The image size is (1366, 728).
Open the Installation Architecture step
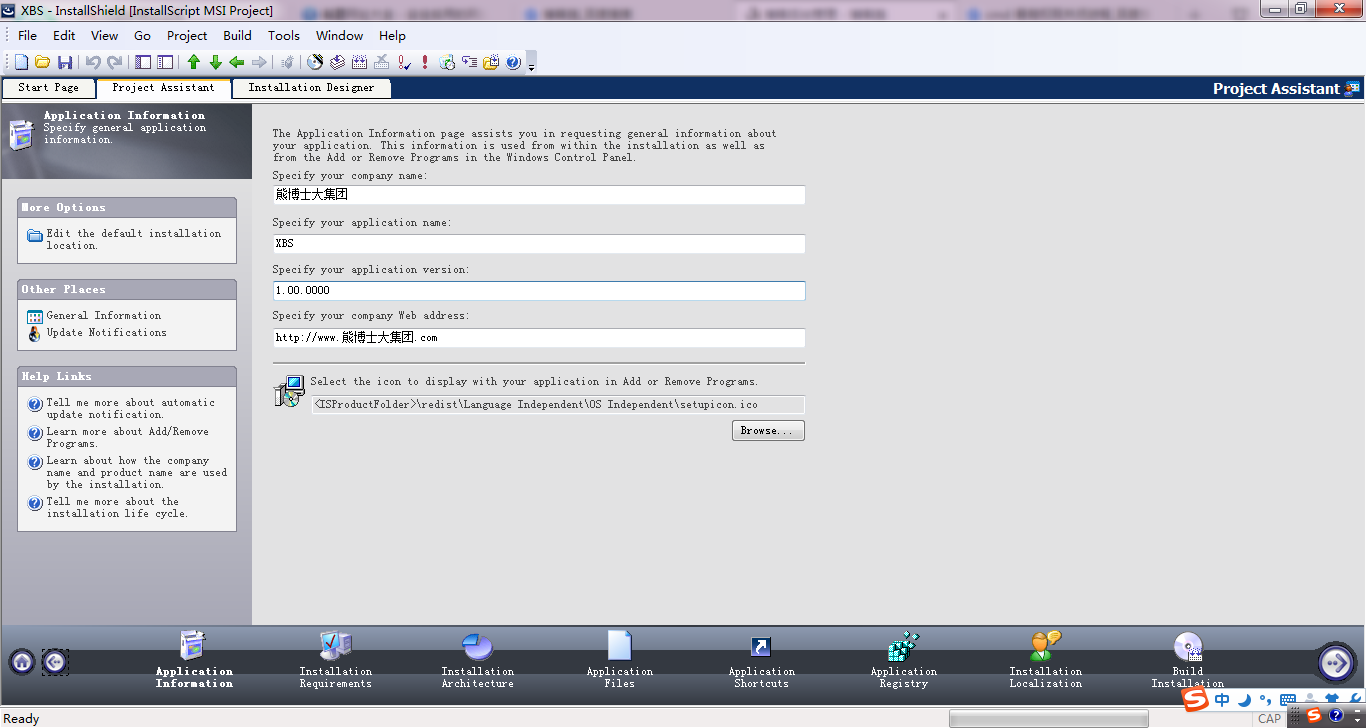478,660
